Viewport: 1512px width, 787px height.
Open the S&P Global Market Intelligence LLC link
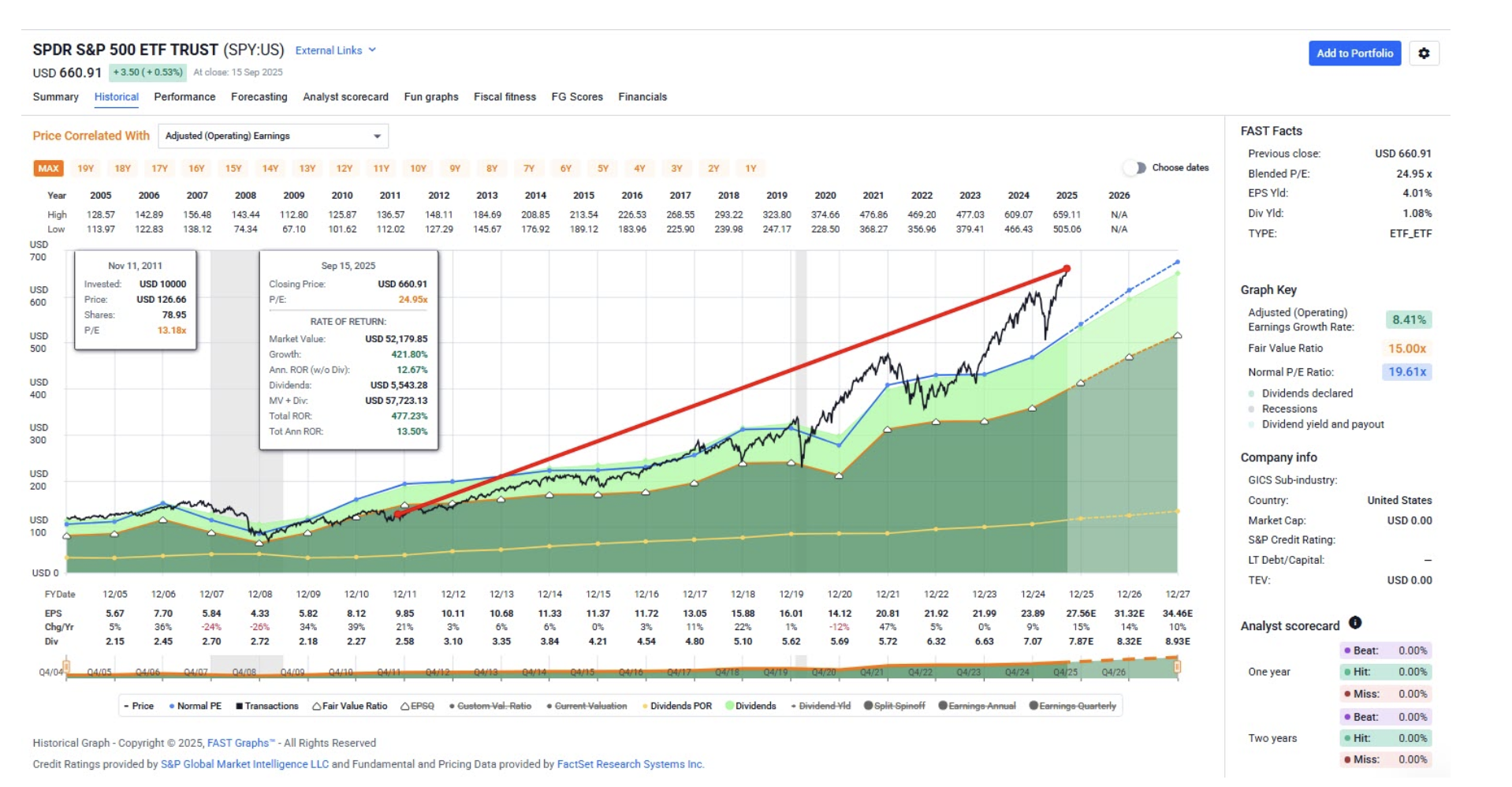244,764
